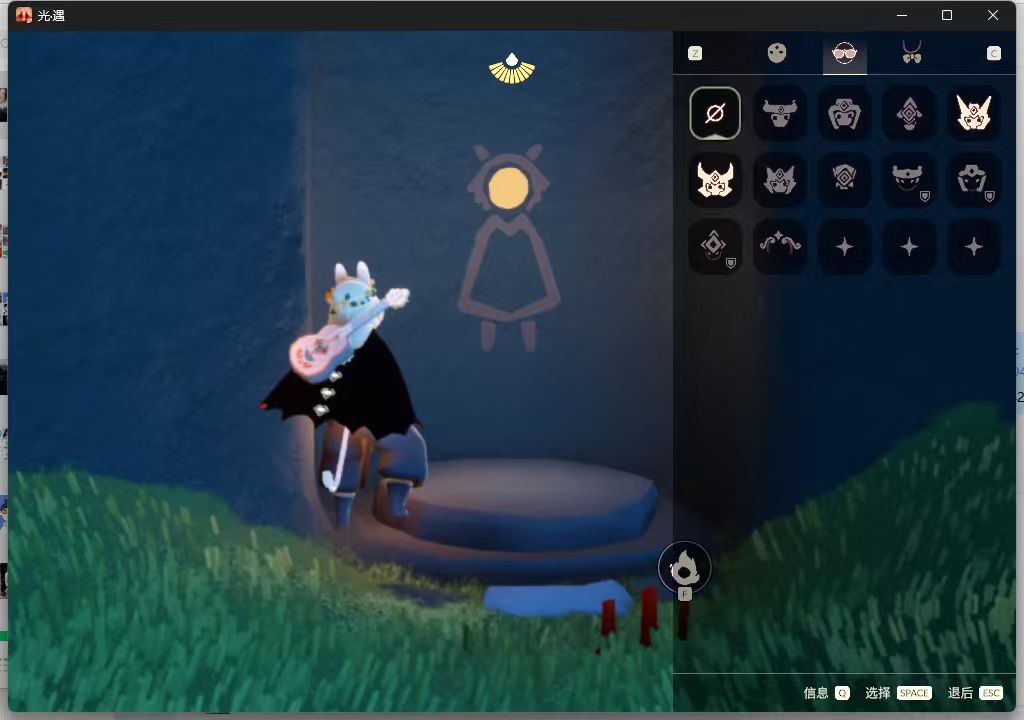This screenshot has width=1024, height=720.
Task: Click the Z key previous-category button
Action: pos(695,54)
